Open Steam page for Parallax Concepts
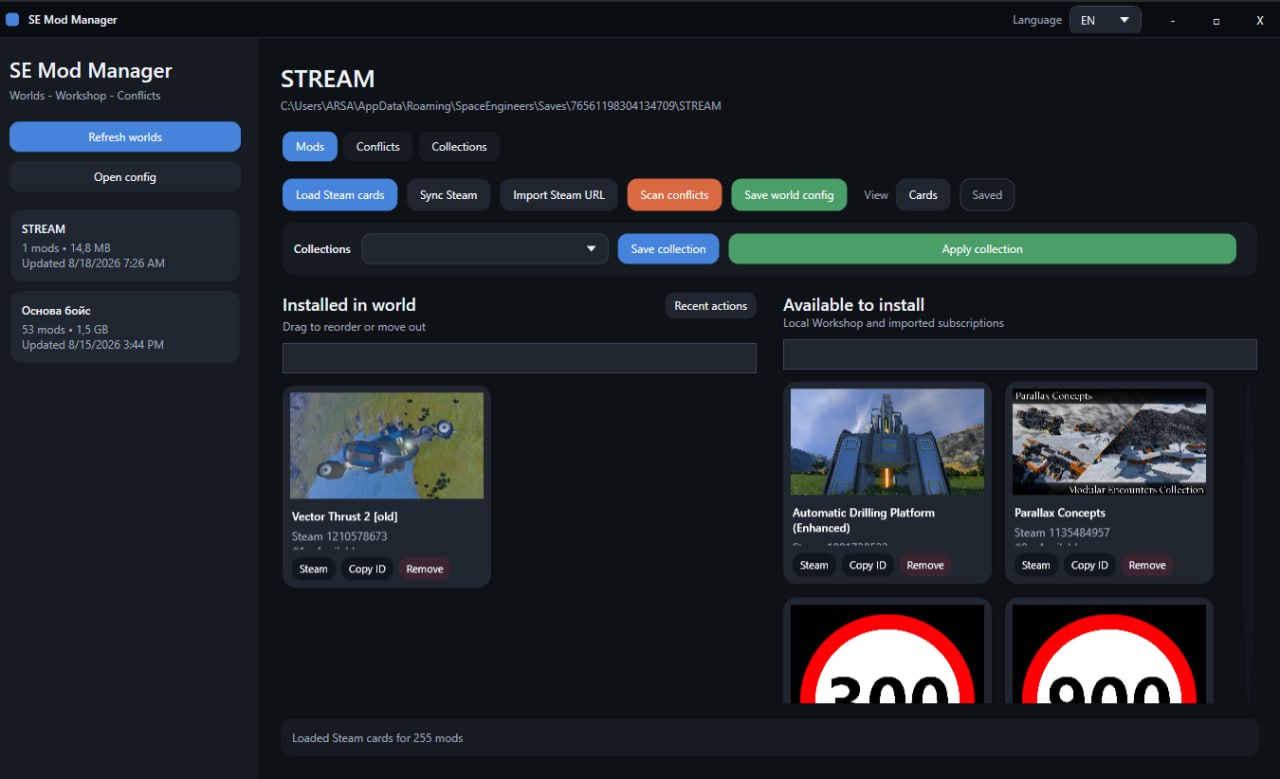 pyautogui.click(x=1036, y=565)
